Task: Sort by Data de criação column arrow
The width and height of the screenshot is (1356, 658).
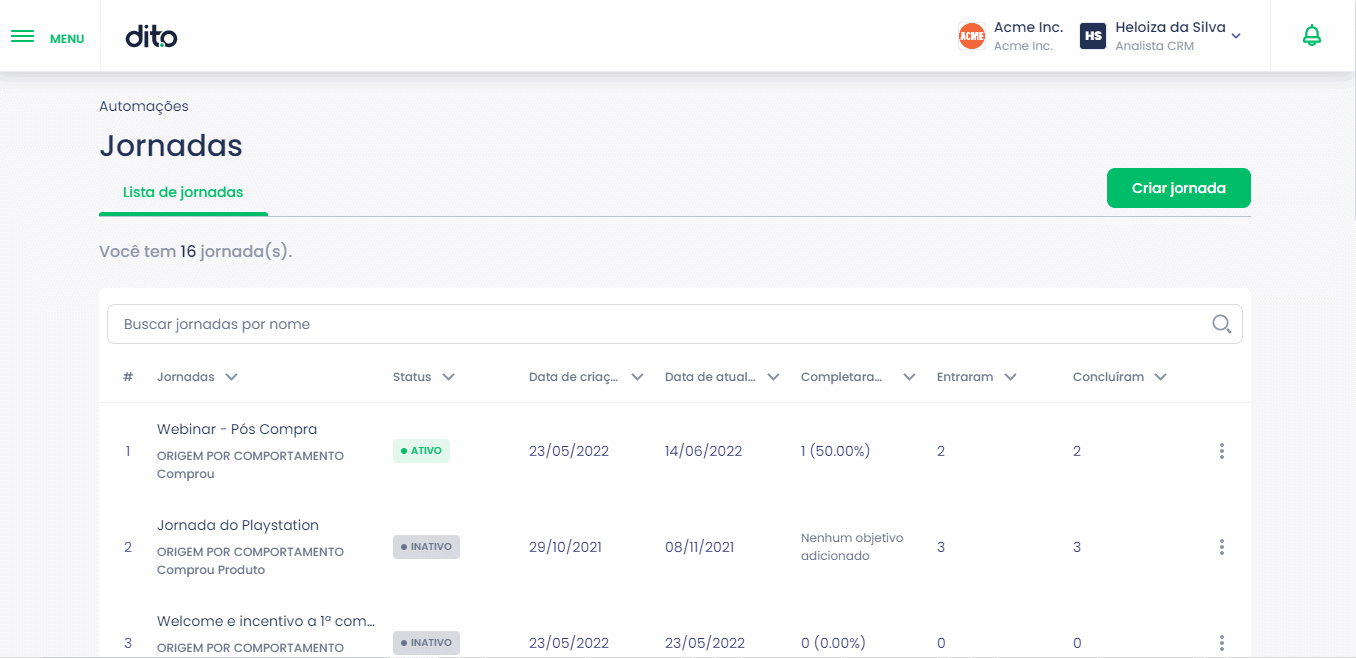Action: point(637,377)
